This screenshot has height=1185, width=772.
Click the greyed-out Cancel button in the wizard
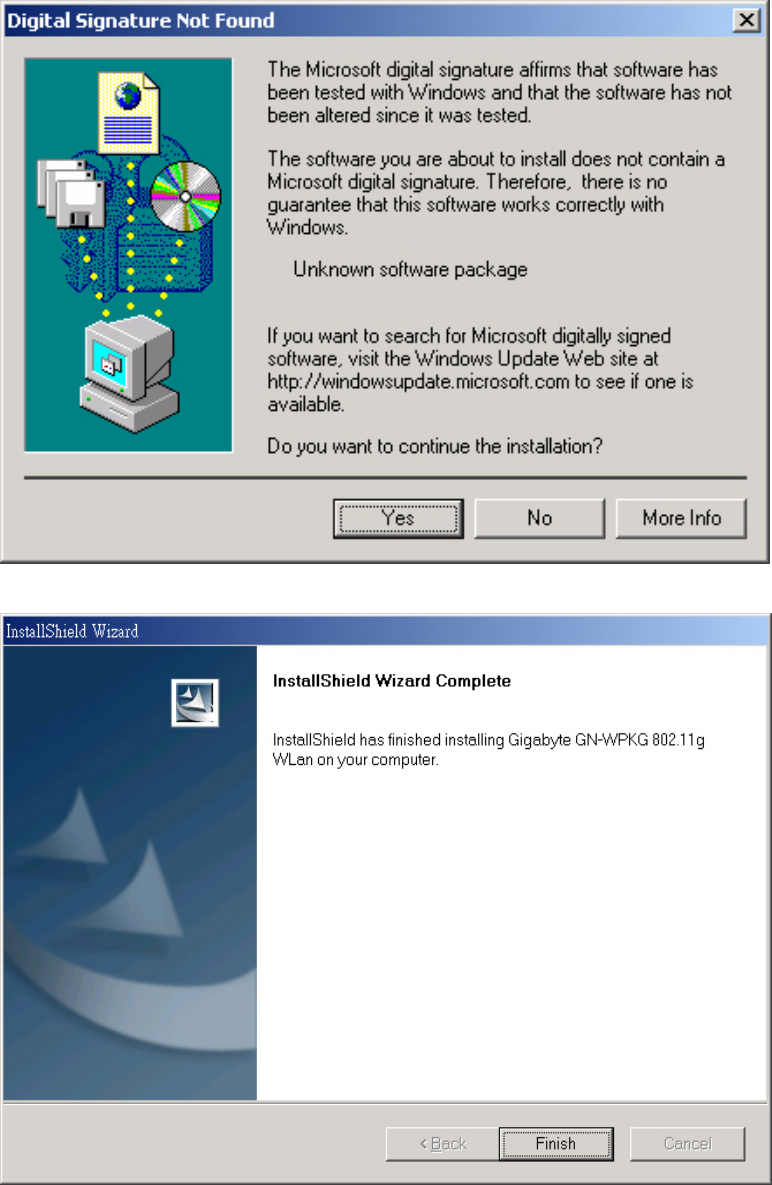(x=687, y=1143)
